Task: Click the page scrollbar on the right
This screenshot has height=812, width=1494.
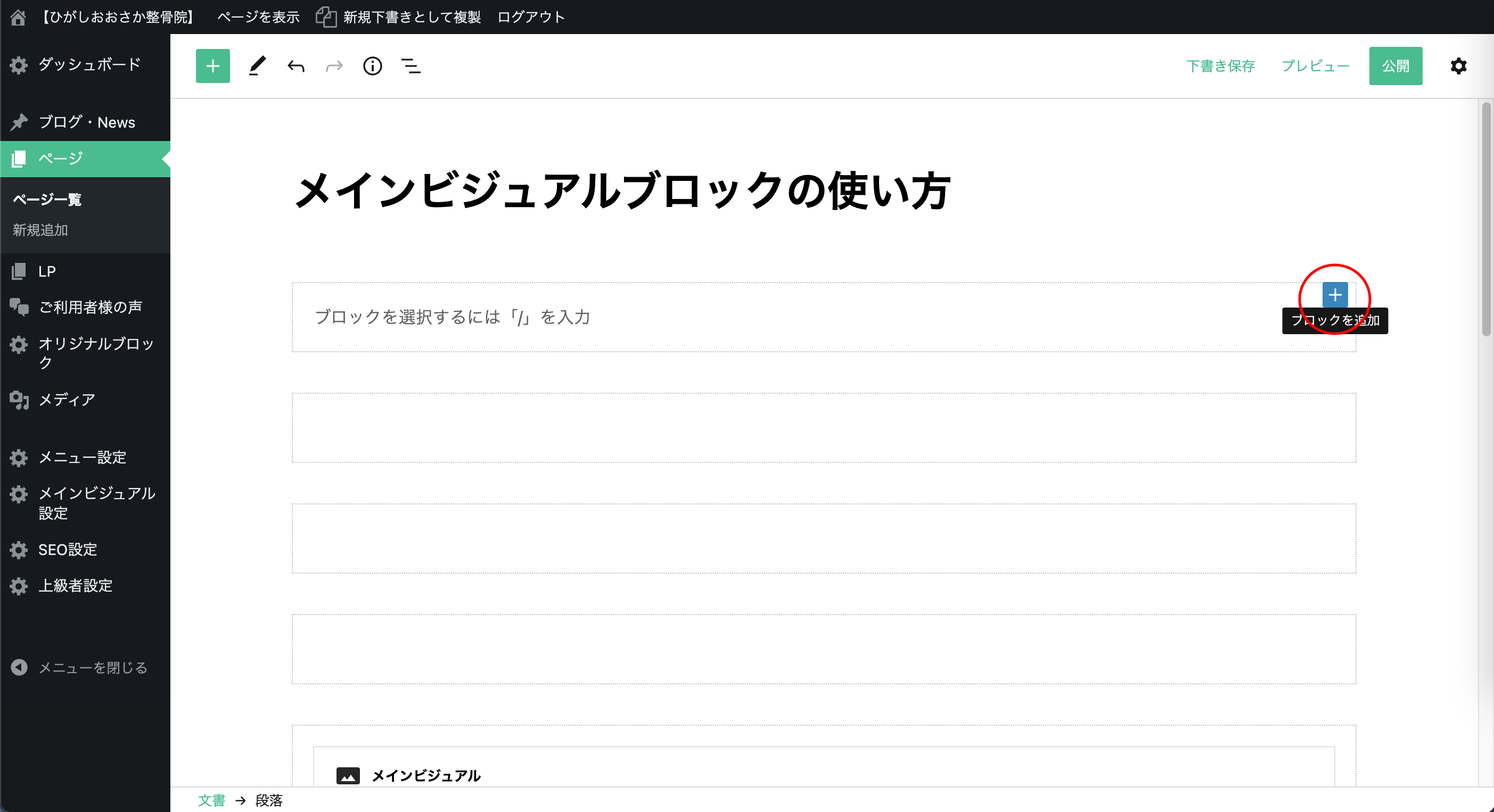Action: pyautogui.click(x=1486, y=220)
